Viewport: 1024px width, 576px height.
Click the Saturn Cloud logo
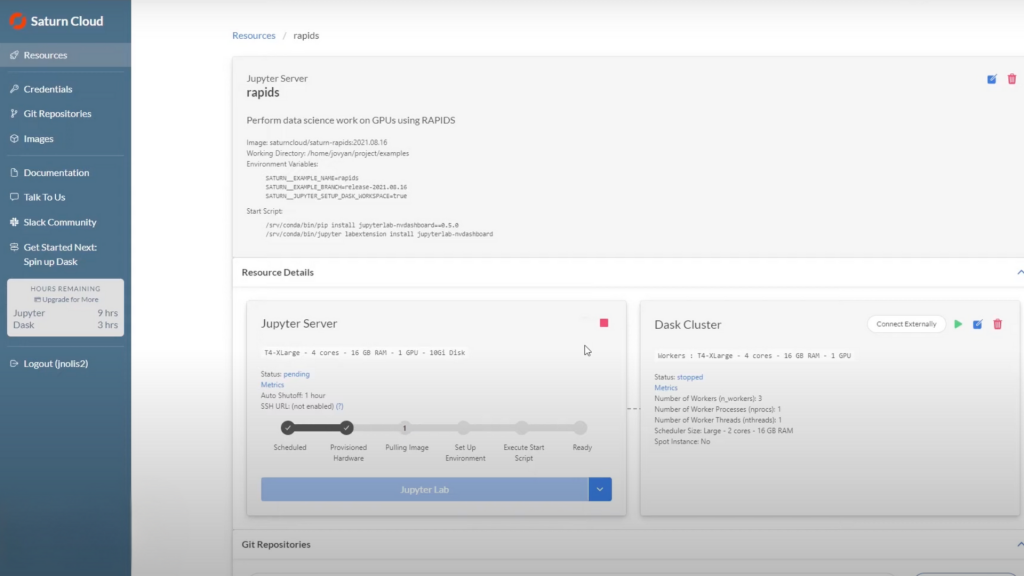point(56,21)
